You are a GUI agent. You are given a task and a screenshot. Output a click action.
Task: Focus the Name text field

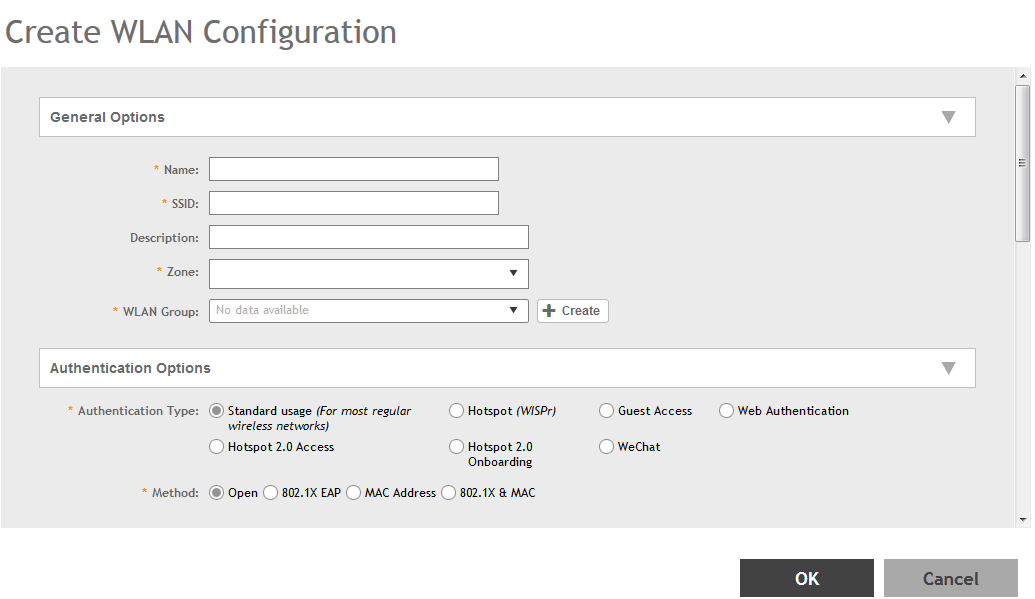coord(353,169)
